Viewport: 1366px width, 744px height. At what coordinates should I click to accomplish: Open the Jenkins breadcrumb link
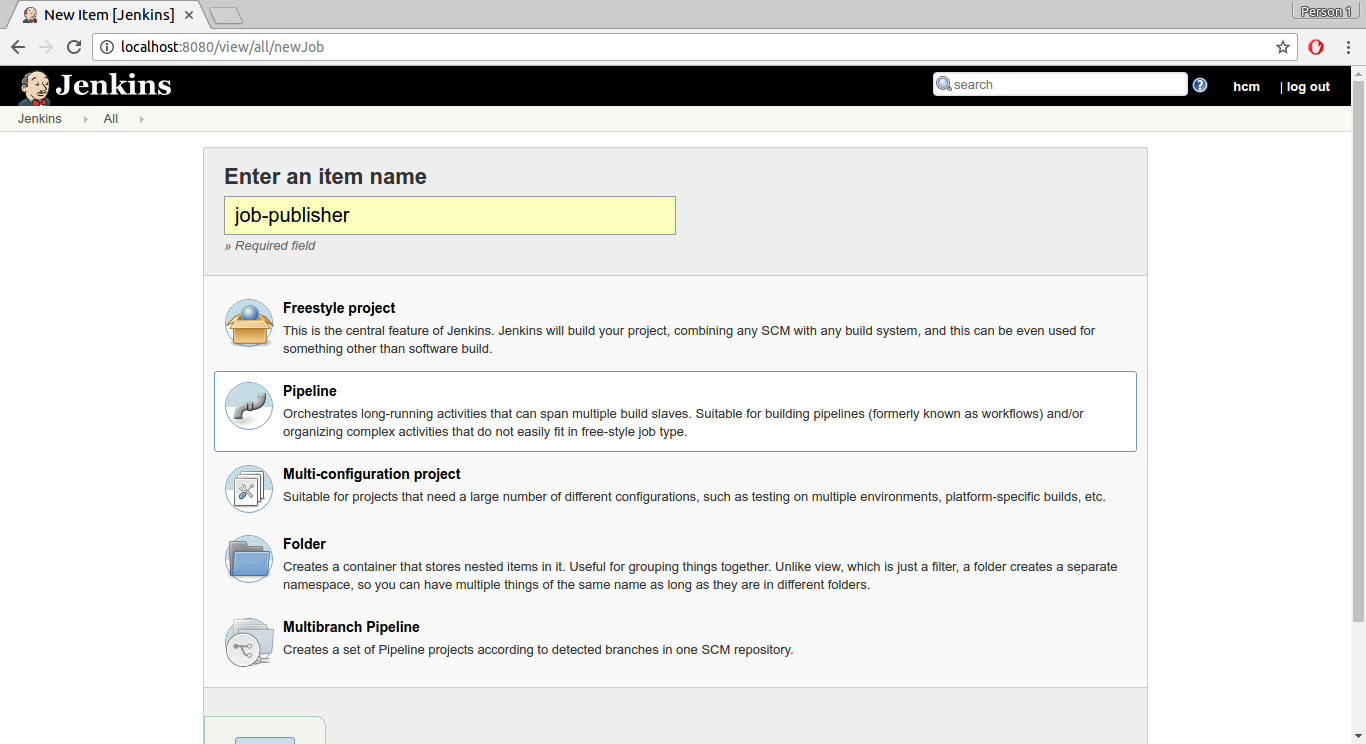(40, 119)
